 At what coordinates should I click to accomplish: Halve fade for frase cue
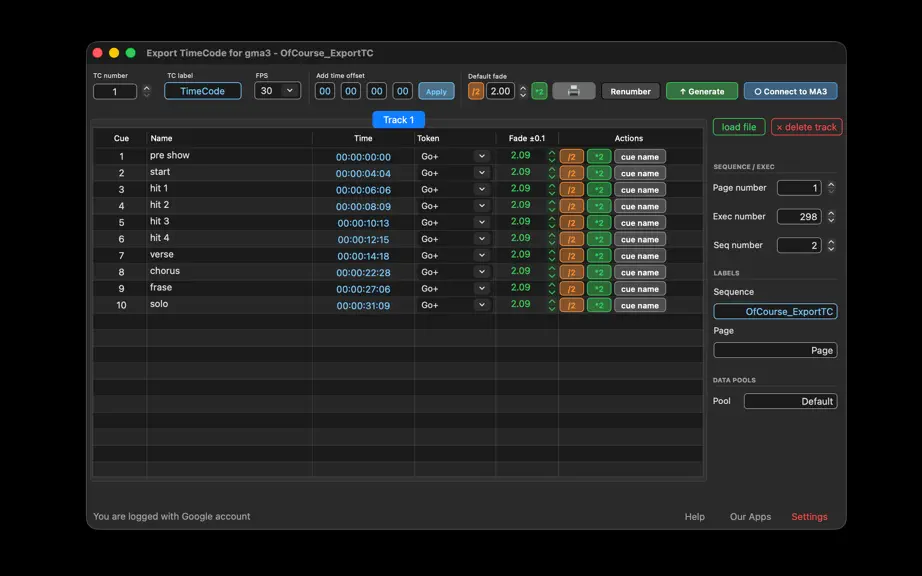click(x=572, y=289)
